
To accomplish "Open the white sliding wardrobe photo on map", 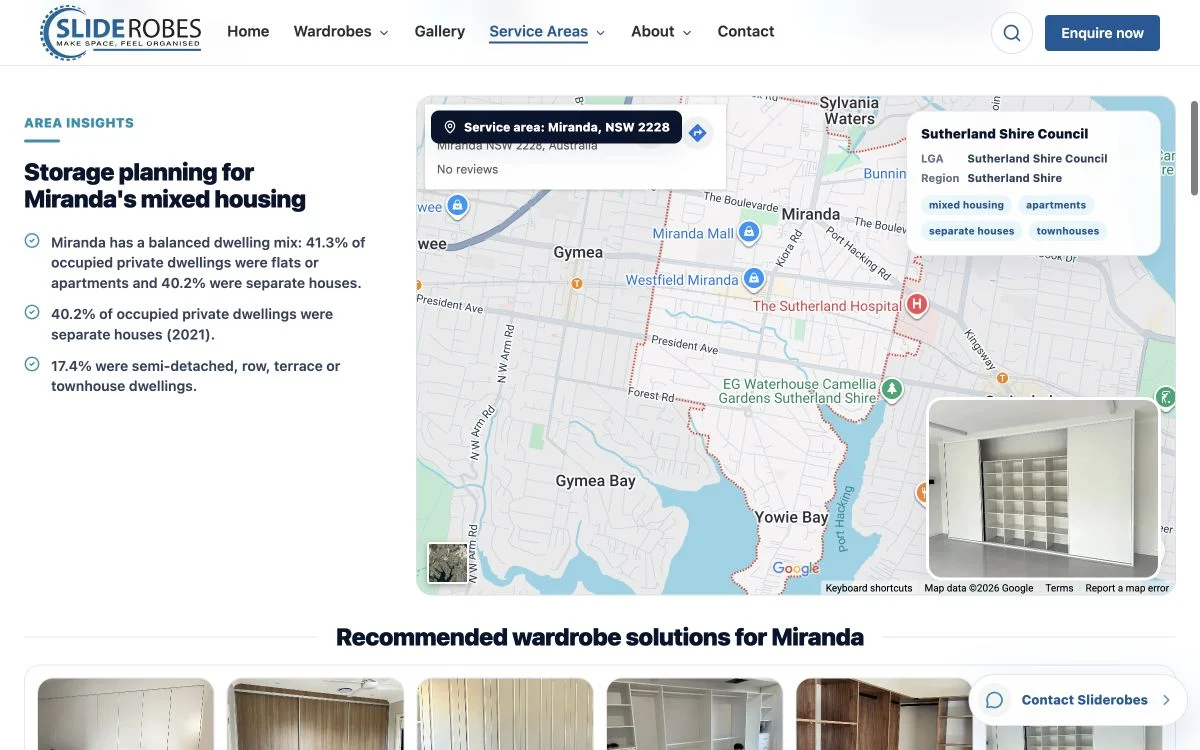I will click(1043, 488).
